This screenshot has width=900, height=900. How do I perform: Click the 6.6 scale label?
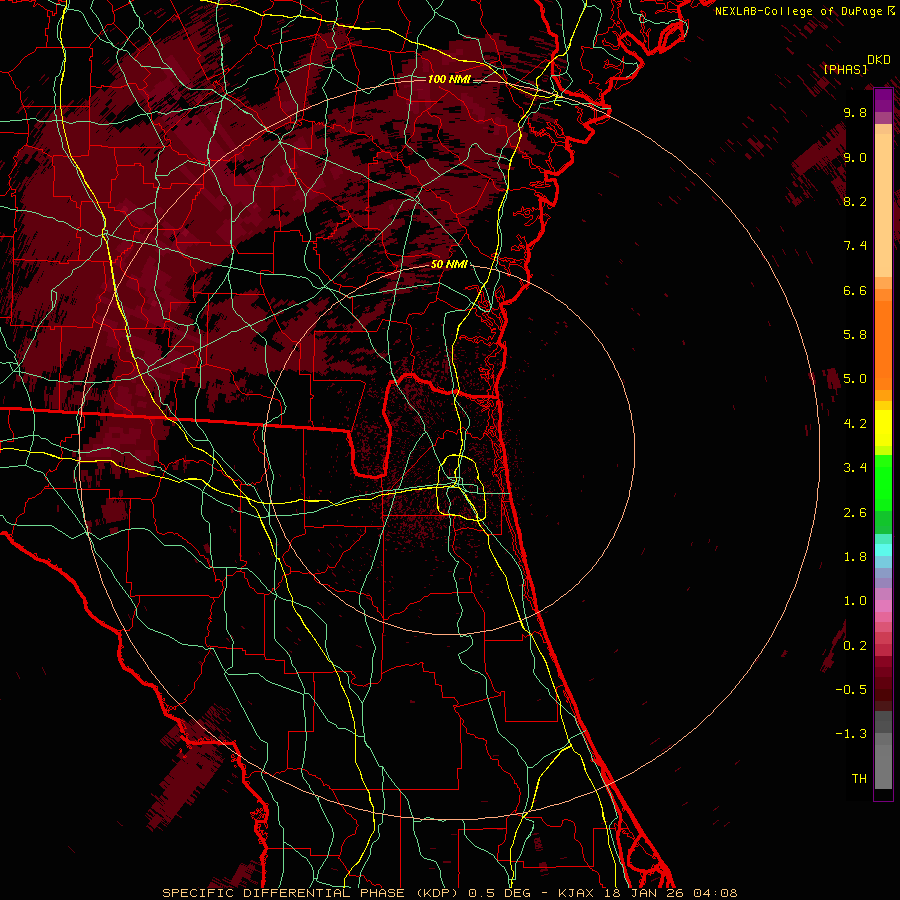click(x=855, y=290)
